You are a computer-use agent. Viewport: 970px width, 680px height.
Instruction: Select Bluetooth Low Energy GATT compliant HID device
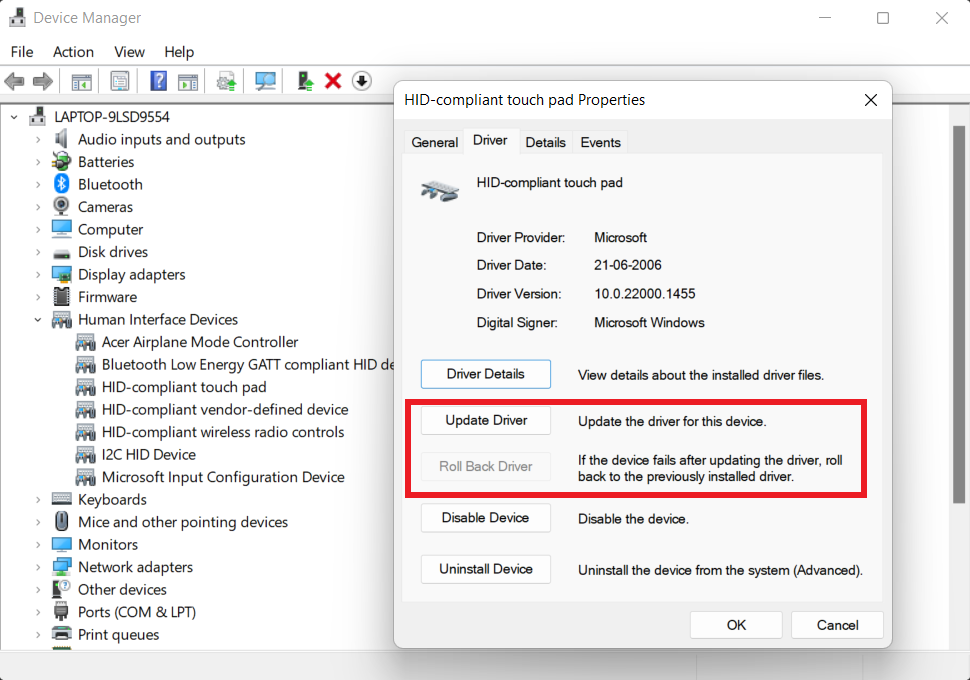[247, 364]
